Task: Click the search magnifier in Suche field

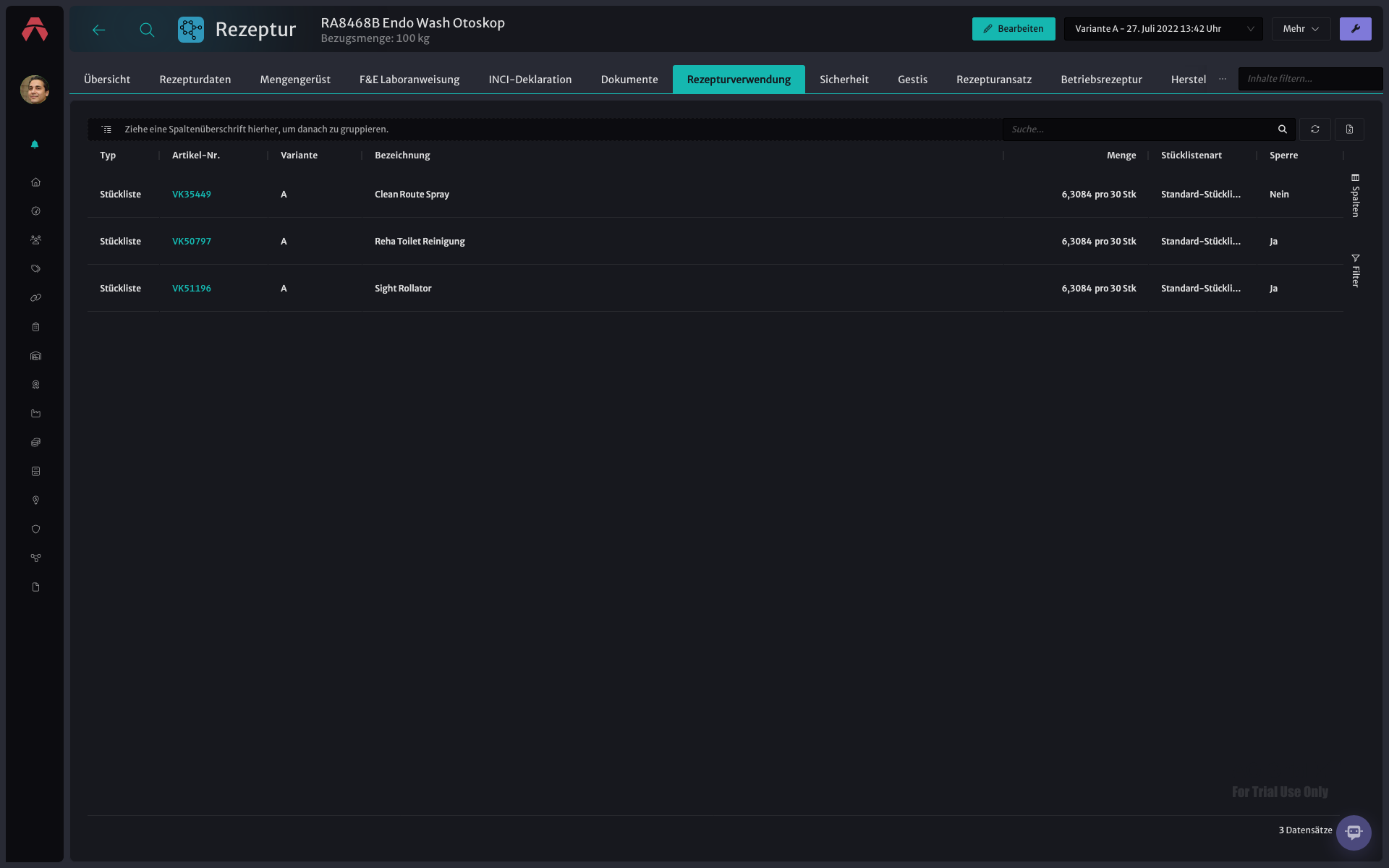Action: click(1283, 129)
